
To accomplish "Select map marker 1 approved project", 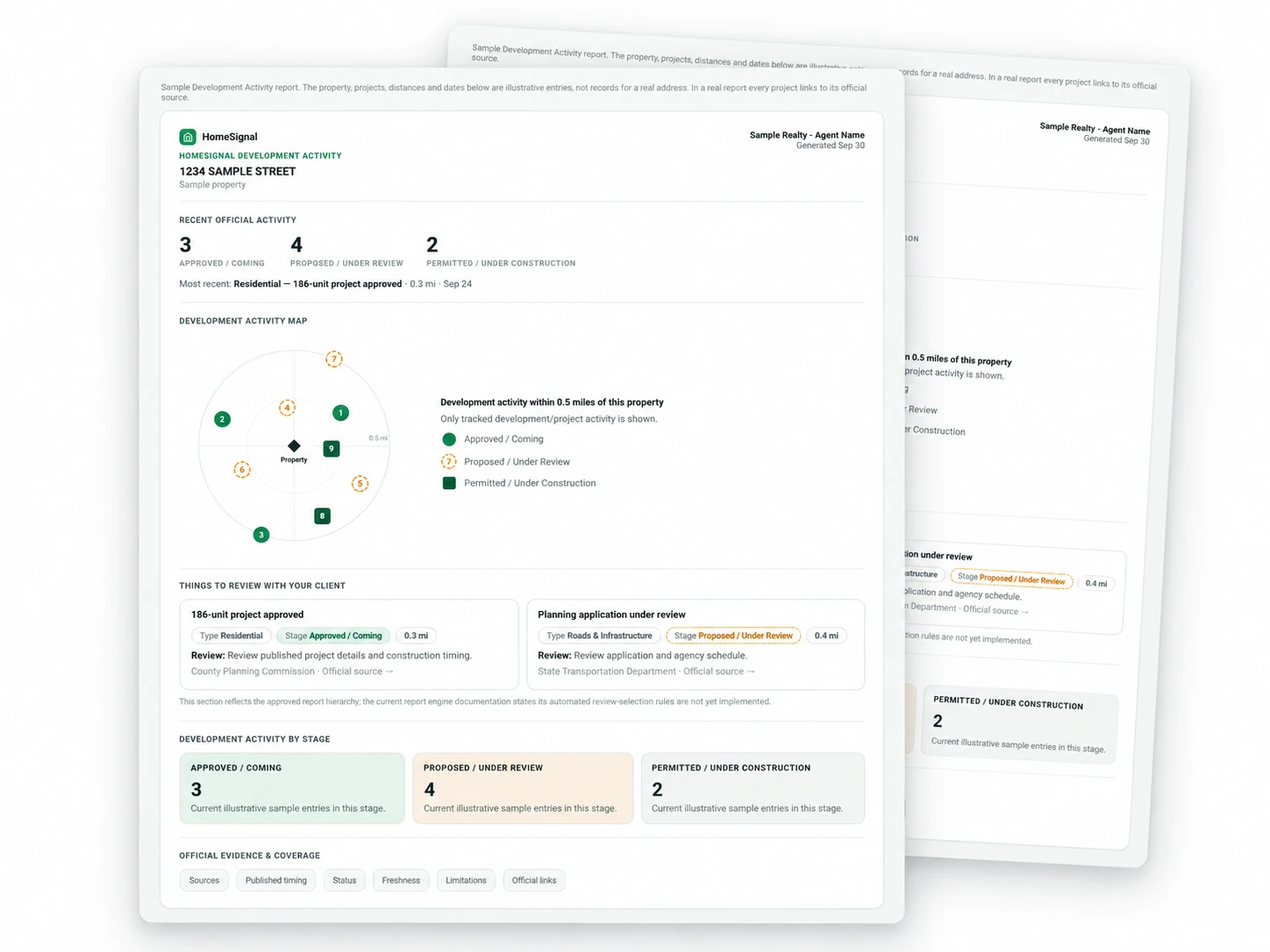I will 341,413.
